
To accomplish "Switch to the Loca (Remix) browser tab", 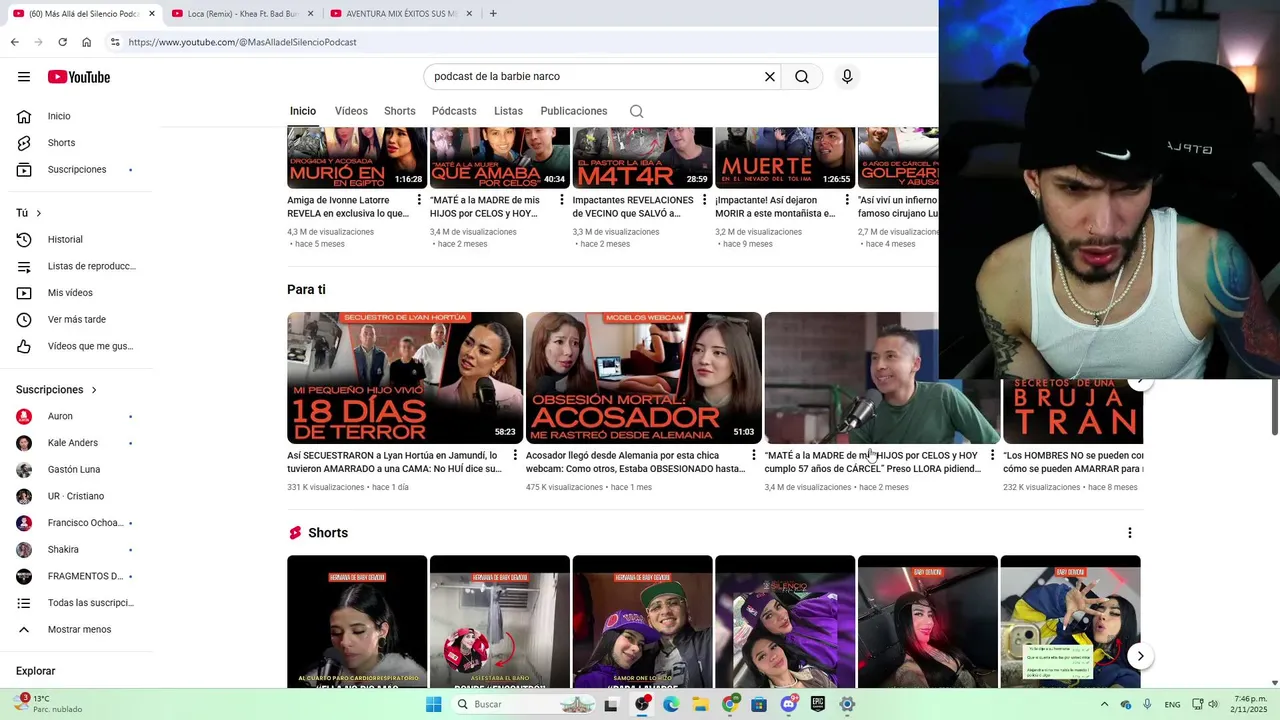I will pos(240,13).
